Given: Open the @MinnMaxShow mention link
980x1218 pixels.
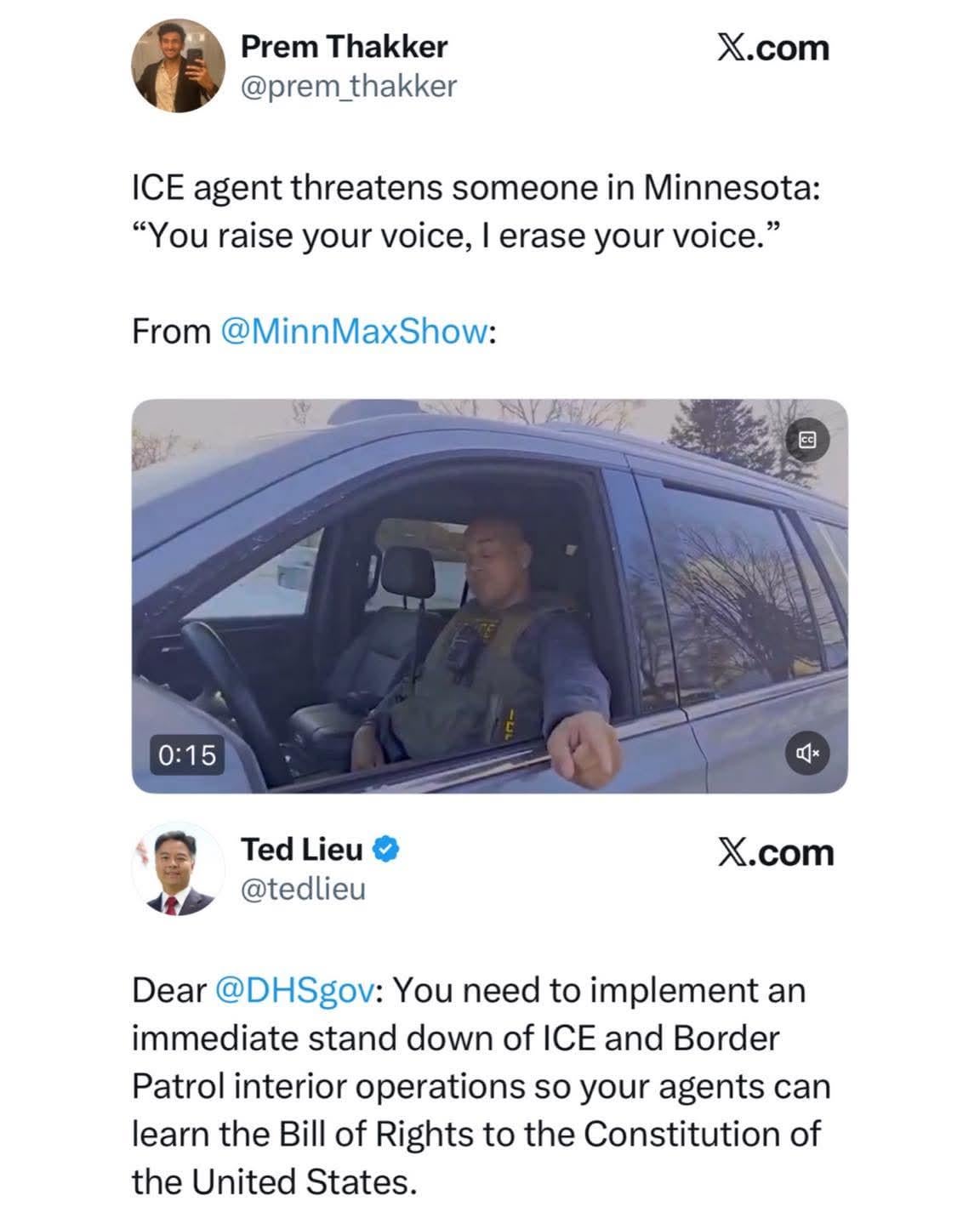Looking at the screenshot, I should tap(354, 331).
